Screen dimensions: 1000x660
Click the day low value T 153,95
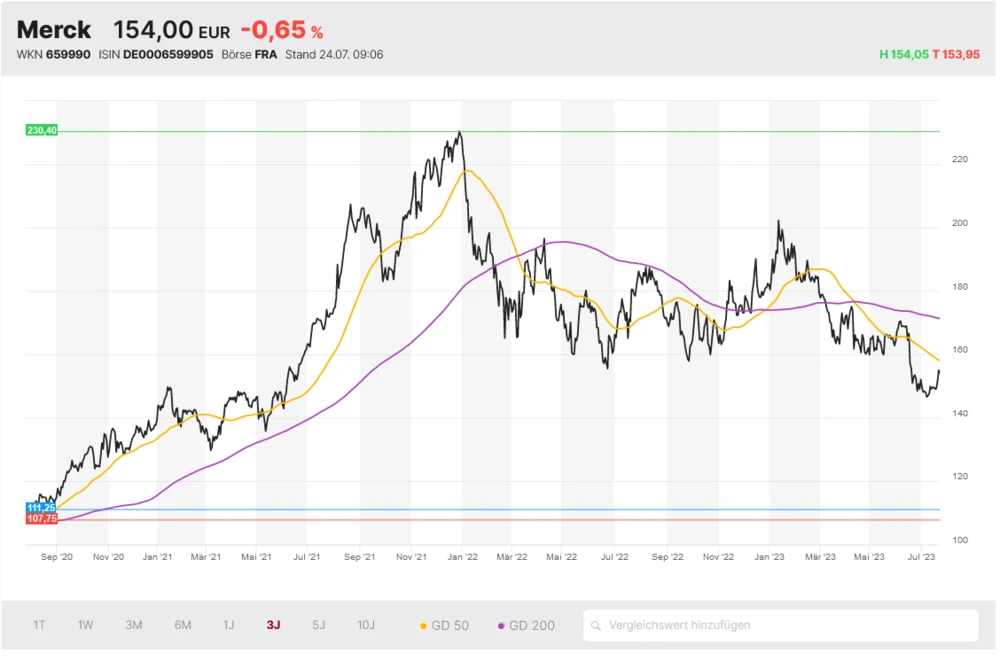tap(957, 55)
